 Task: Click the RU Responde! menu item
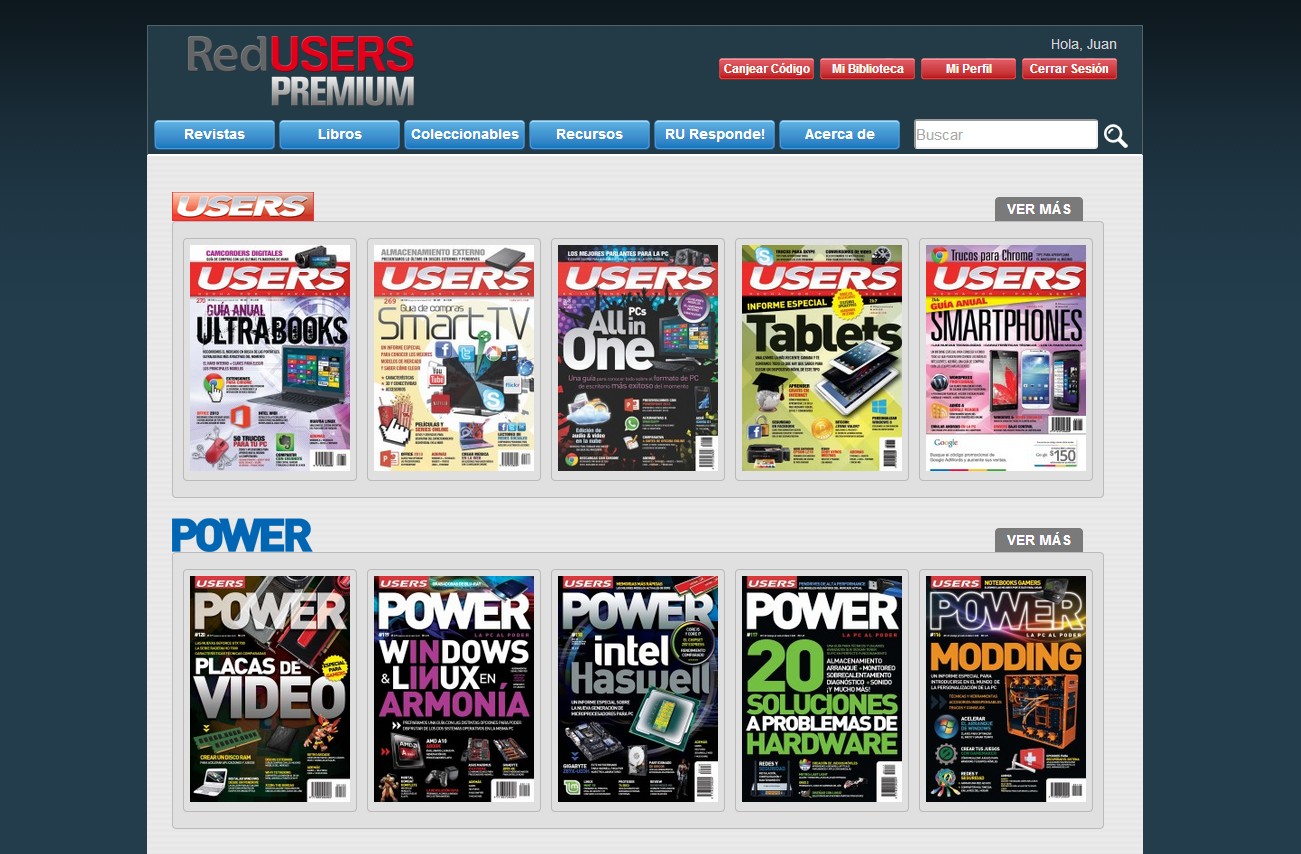[714, 134]
